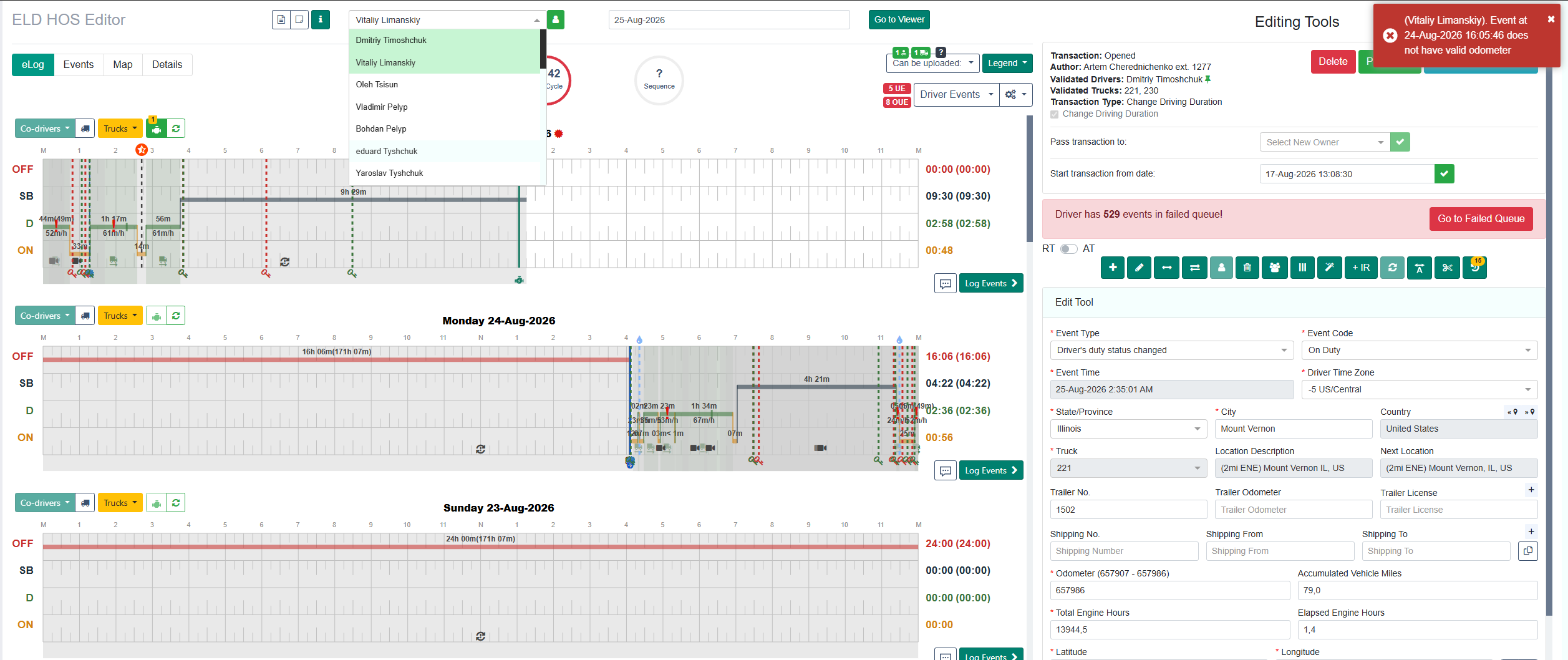
Task: Open the Select New Owner dropdown
Action: click(1325, 142)
